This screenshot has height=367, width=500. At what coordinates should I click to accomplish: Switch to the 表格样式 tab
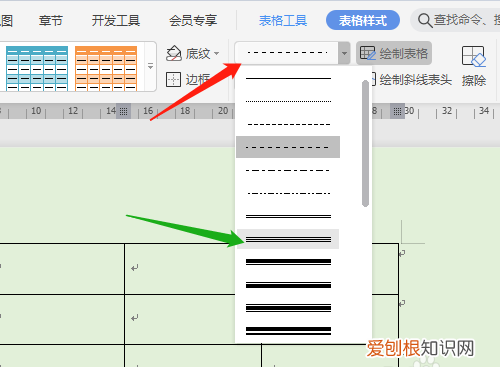tap(363, 20)
